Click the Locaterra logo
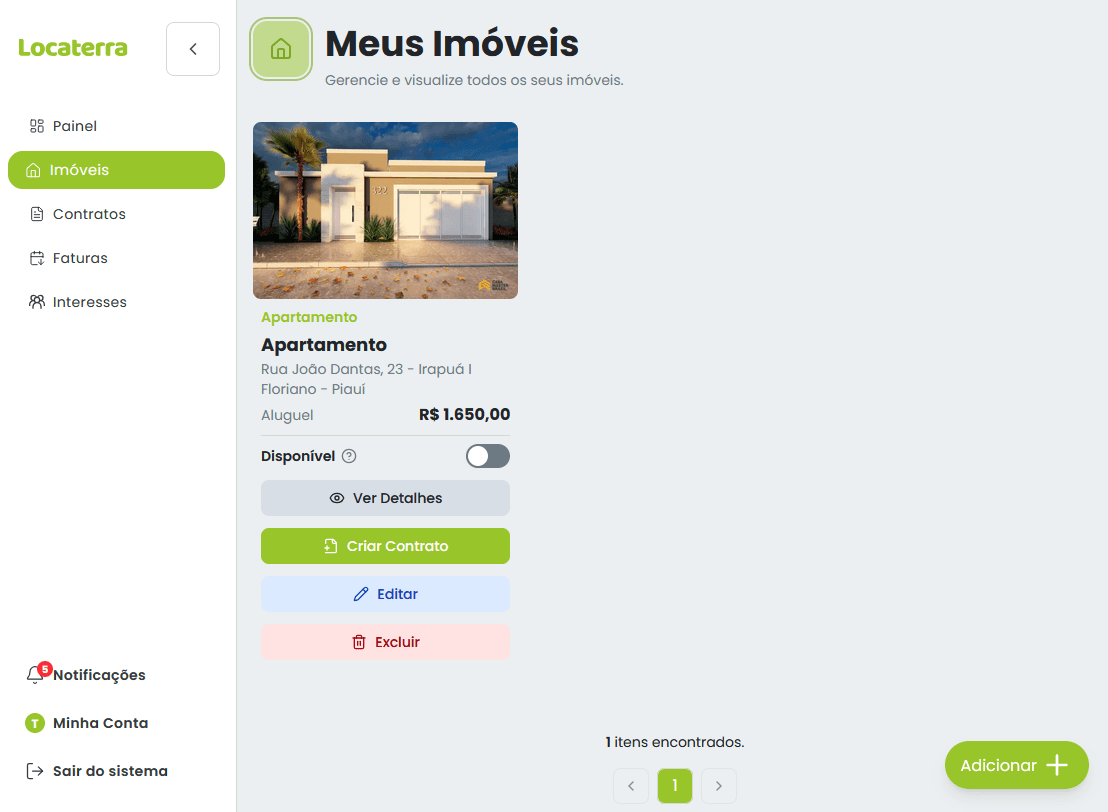1108x812 pixels. (x=73, y=48)
